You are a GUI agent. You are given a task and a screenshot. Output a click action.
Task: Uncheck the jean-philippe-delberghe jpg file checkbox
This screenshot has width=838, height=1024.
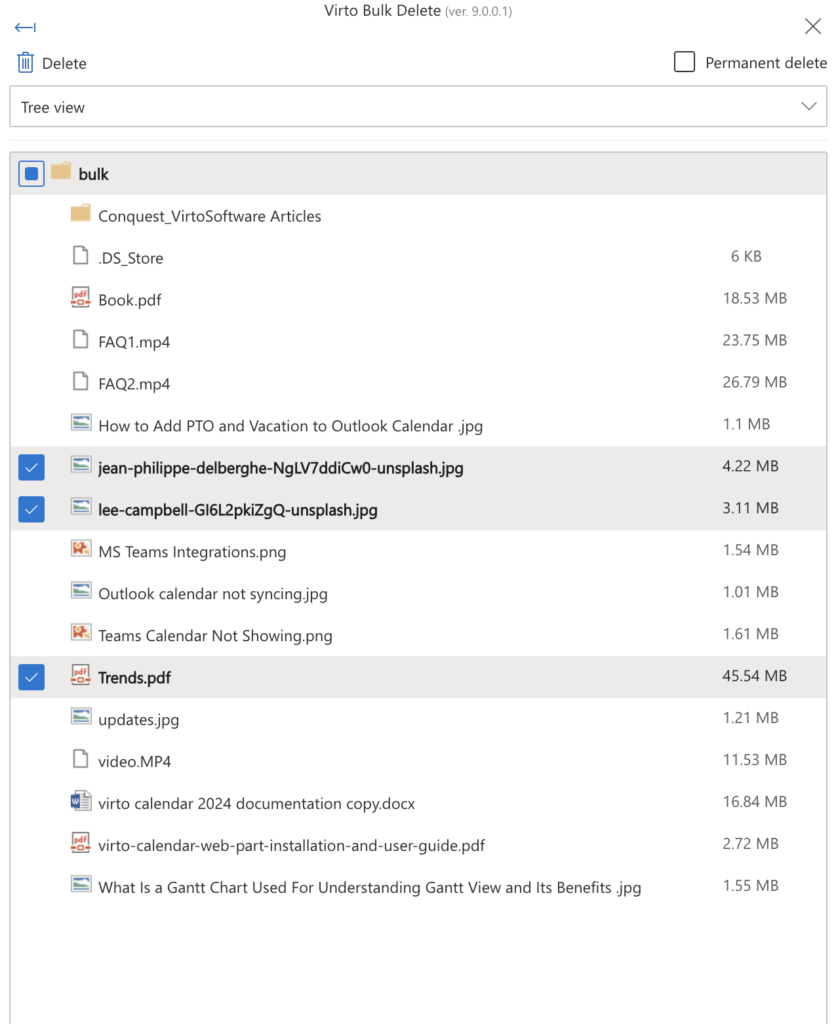point(31,468)
